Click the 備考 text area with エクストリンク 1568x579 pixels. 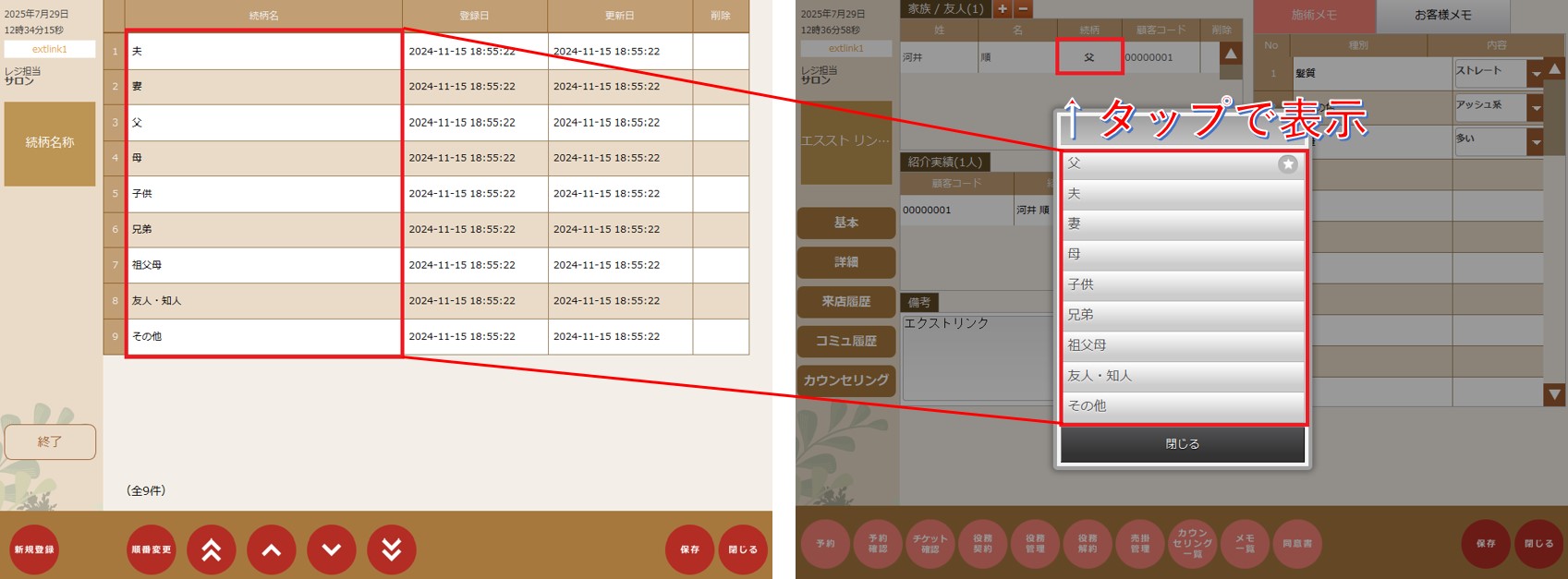pyautogui.click(x=978, y=357)
